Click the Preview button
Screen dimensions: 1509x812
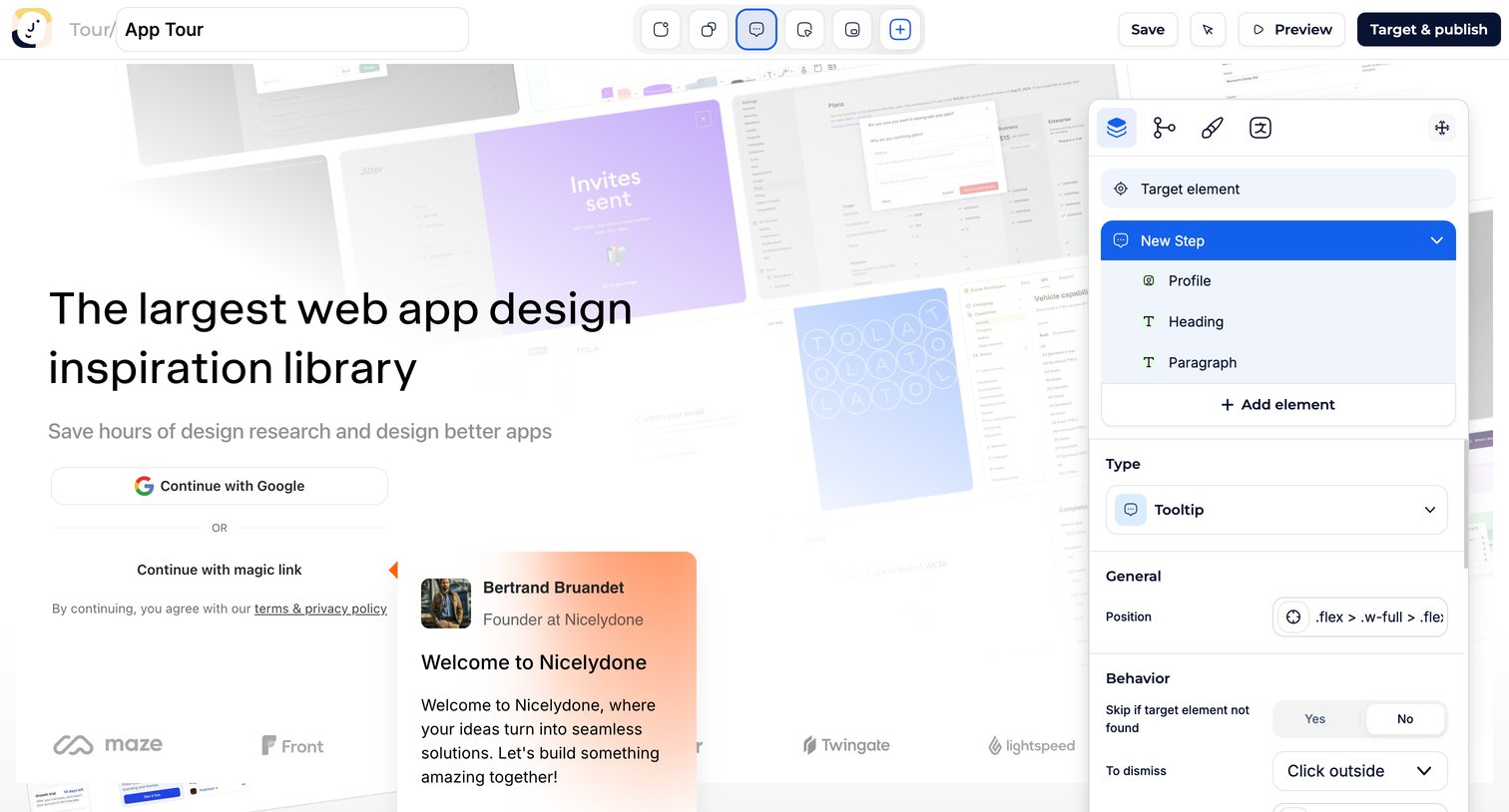click(x=1291, y=30)
